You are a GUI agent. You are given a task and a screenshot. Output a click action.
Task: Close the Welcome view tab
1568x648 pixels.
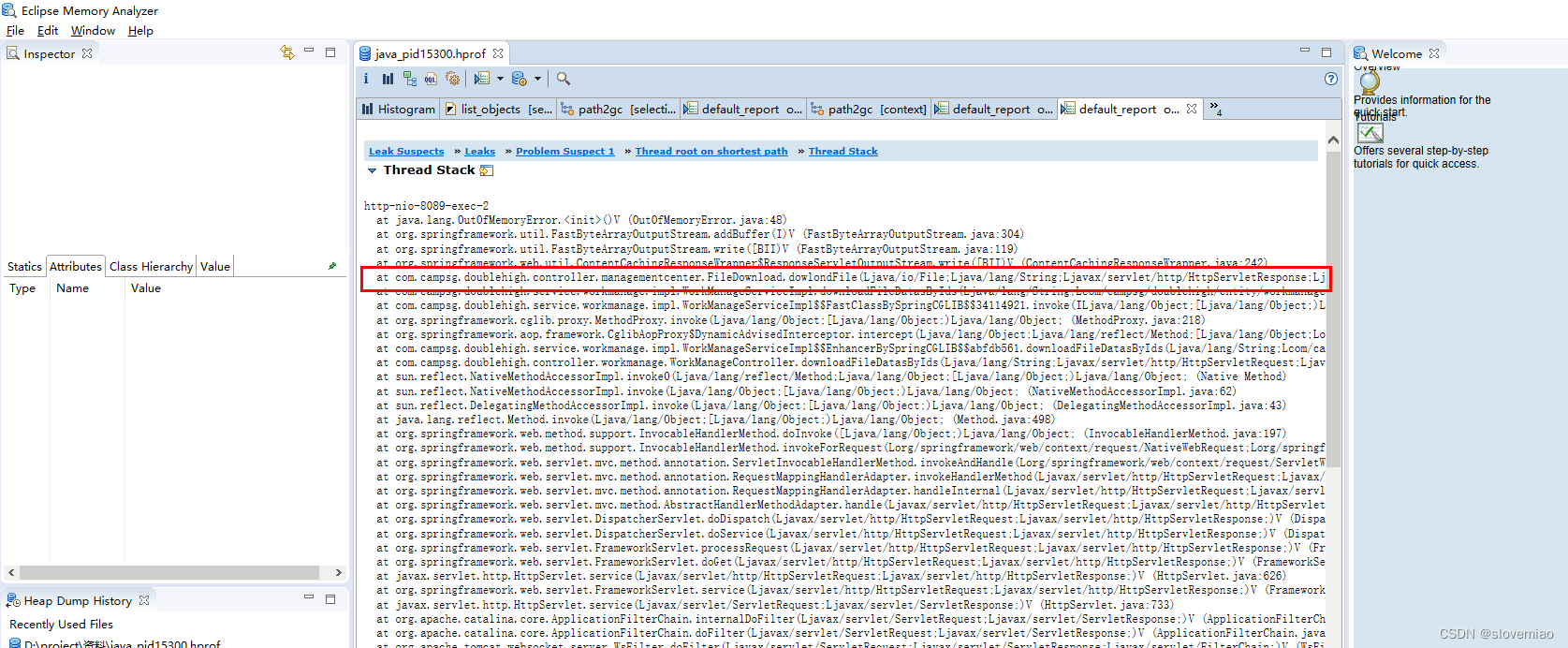(x=1434, y=53)
